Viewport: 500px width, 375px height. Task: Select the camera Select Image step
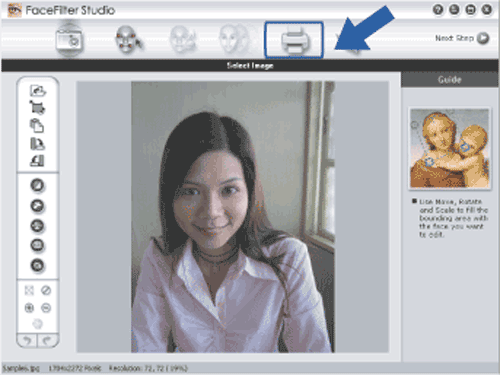[69, 40]
